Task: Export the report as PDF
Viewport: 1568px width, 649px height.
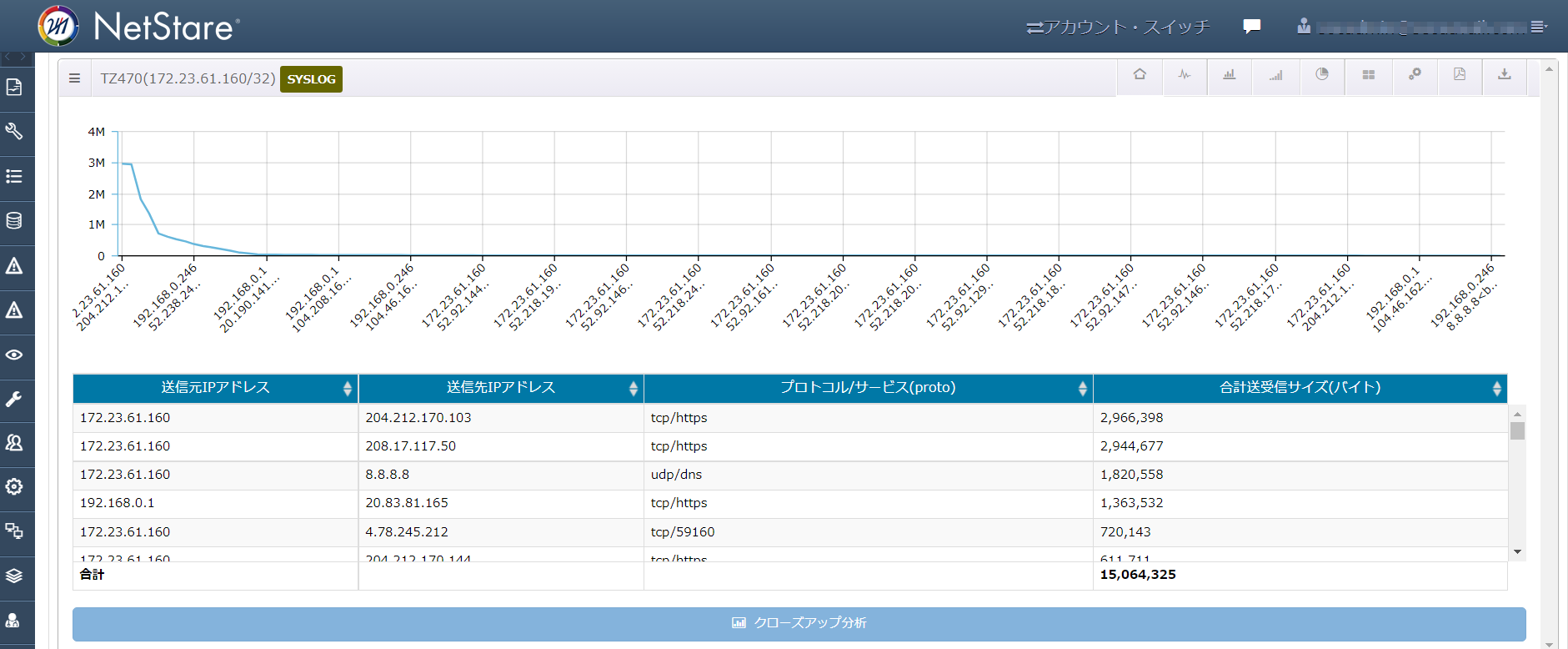Action: tap(1460, 75)
